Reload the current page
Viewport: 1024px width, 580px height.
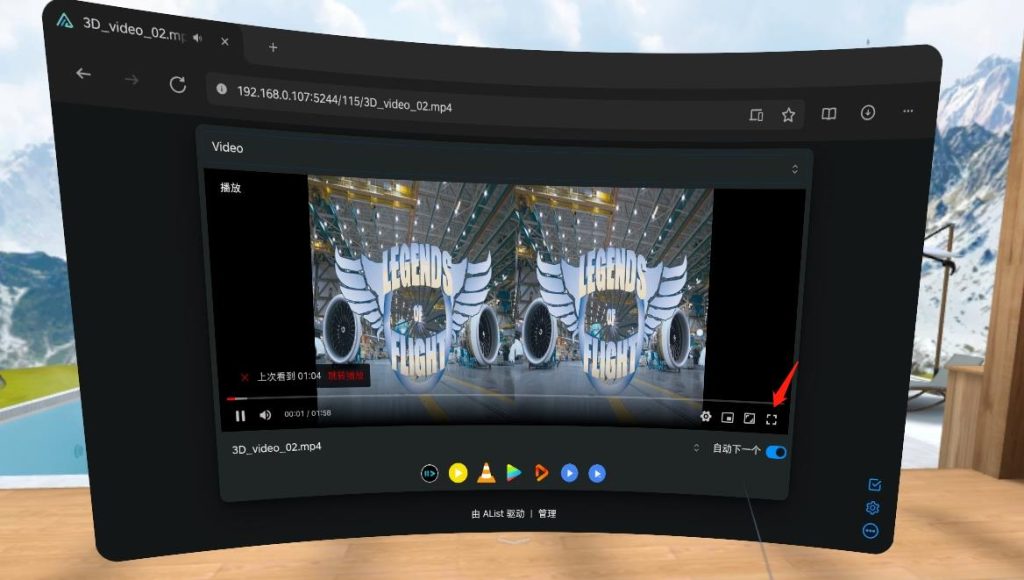pos(178,84)
